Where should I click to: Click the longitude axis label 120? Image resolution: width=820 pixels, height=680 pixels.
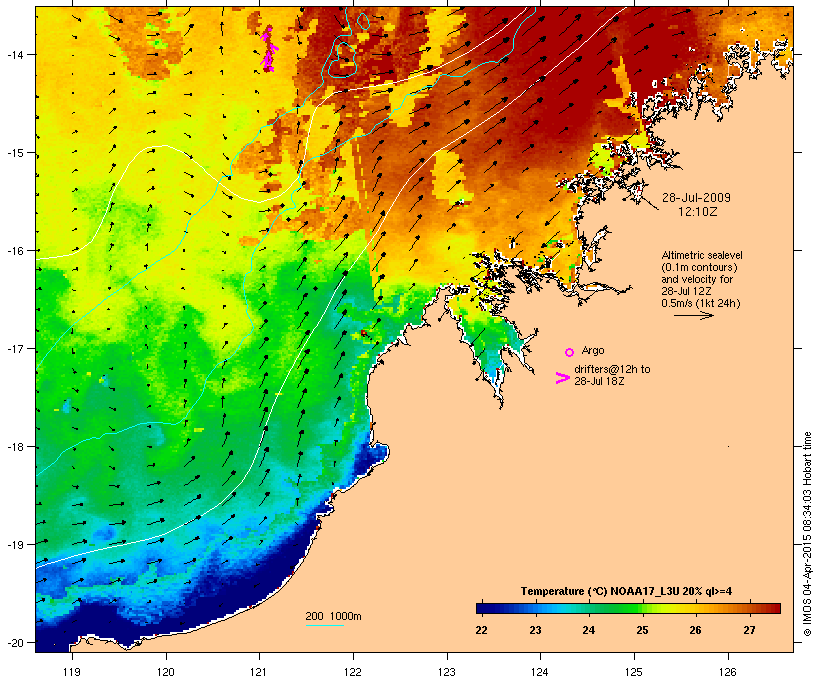166,672
